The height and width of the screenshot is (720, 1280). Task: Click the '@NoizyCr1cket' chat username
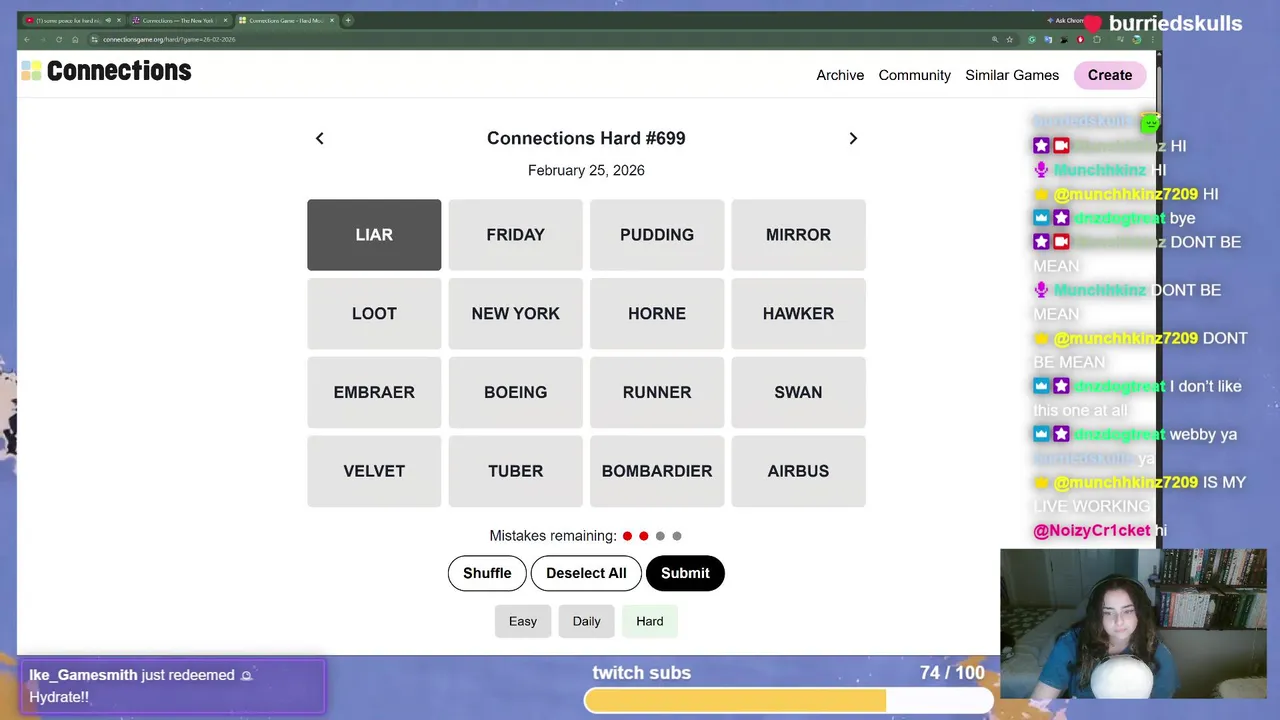pyautogui.click(x=1092, y=530)
